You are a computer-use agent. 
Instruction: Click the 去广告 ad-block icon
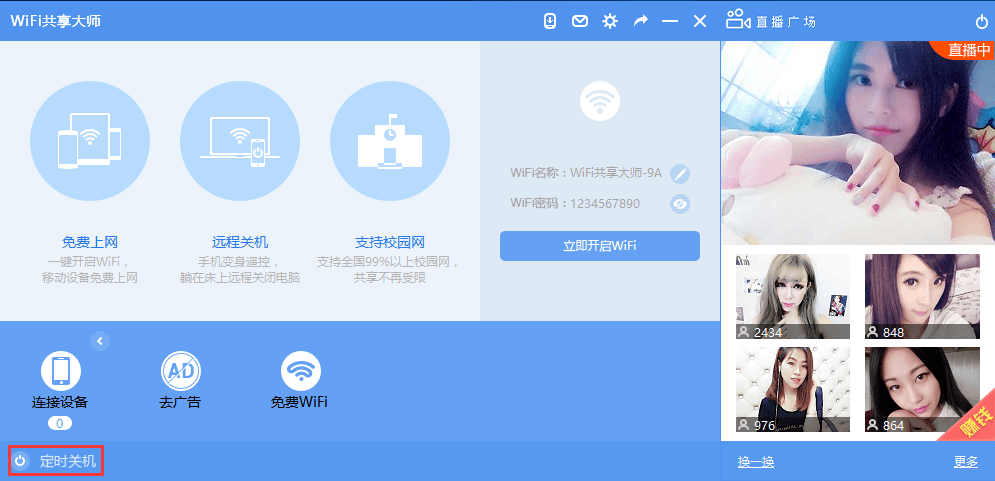[x=180, y=371]
